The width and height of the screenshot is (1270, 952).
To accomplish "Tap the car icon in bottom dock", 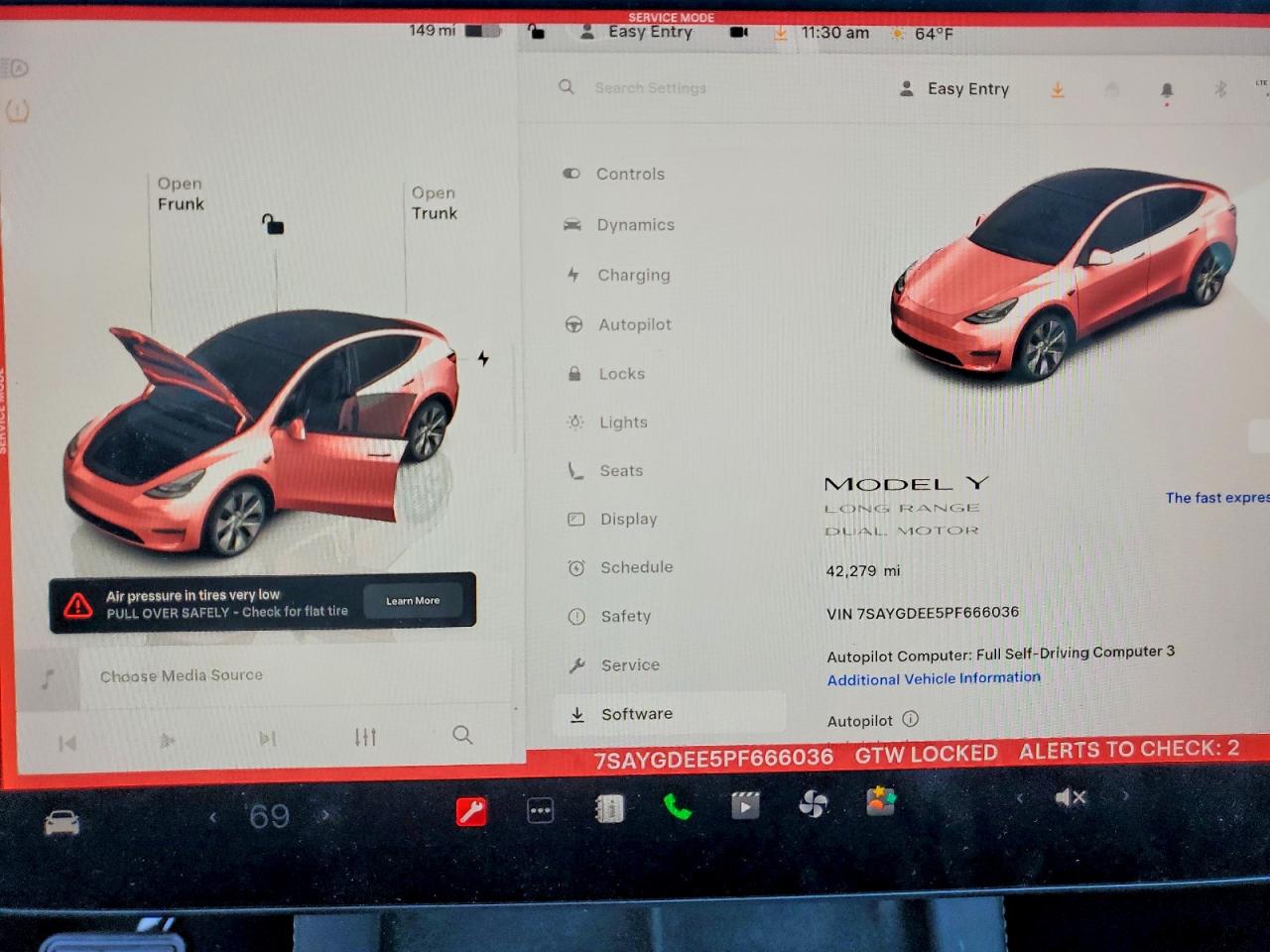I will click(62, 821).
